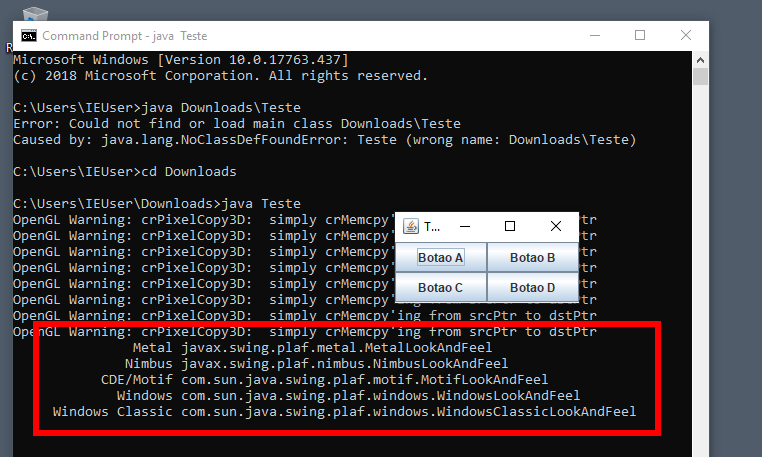Click the Command Prompt icon in title bar
762x457 pixels.
point(29,36)
